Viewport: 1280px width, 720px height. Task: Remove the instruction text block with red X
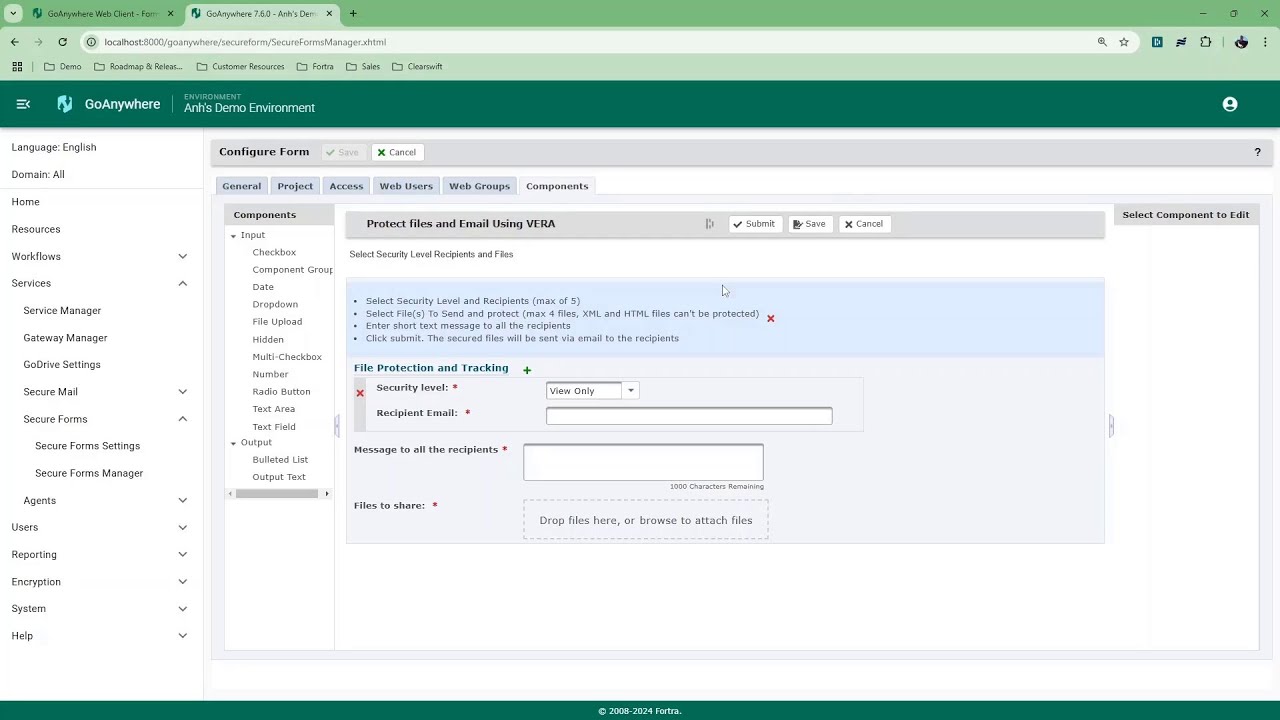[770, 318]
